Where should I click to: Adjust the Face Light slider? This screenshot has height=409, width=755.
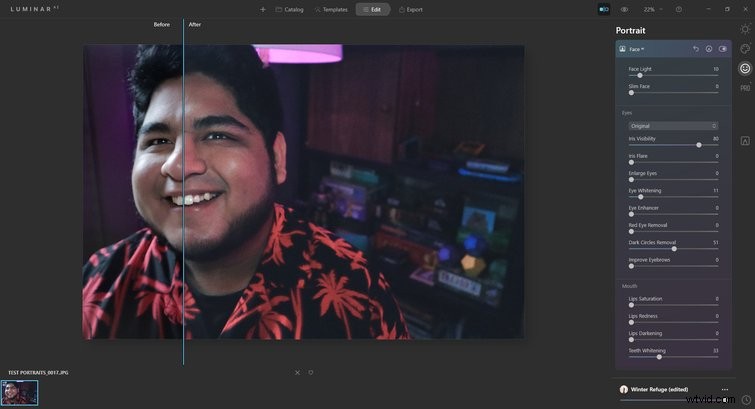coord(673,75)
